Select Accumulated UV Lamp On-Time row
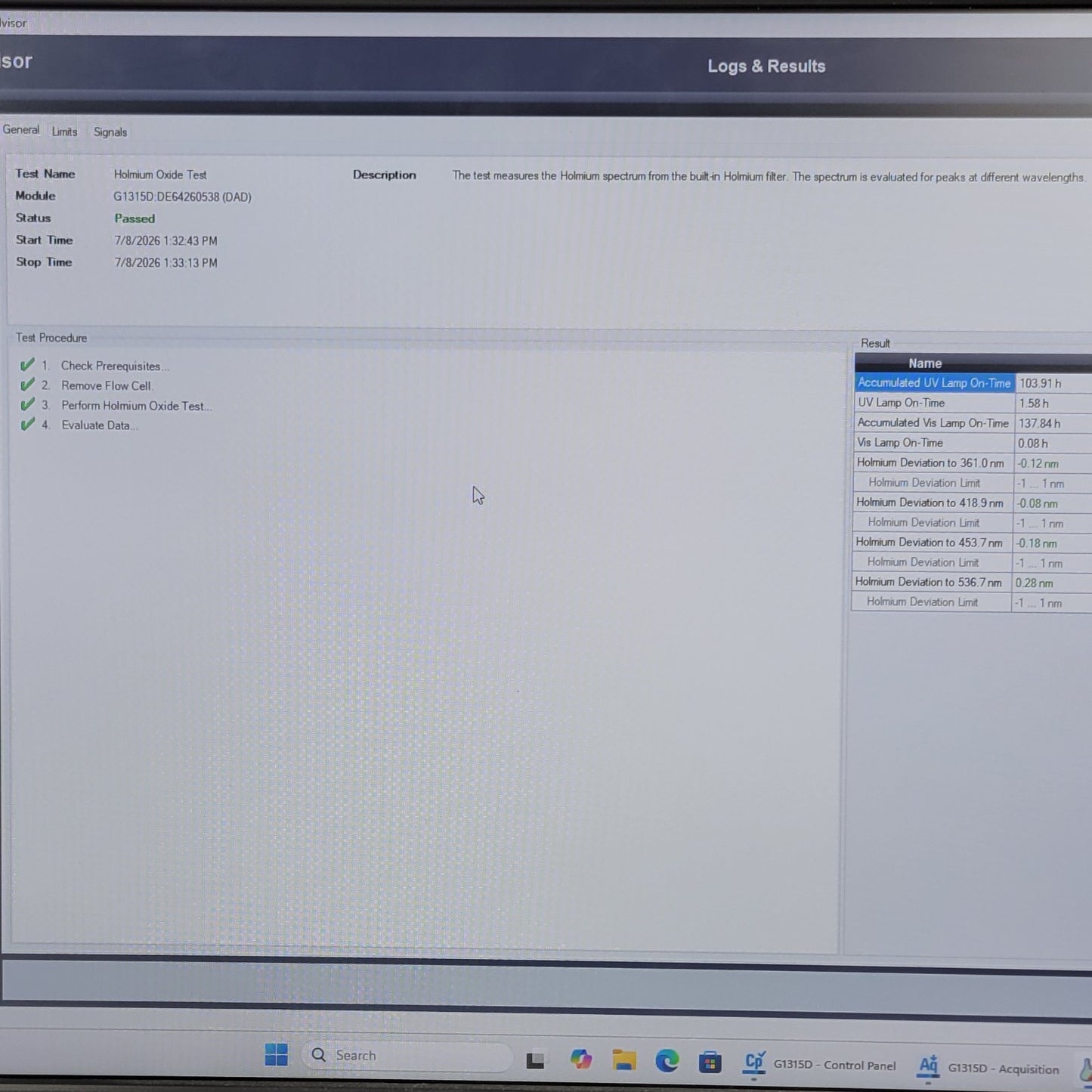 [x=973, y=383]
